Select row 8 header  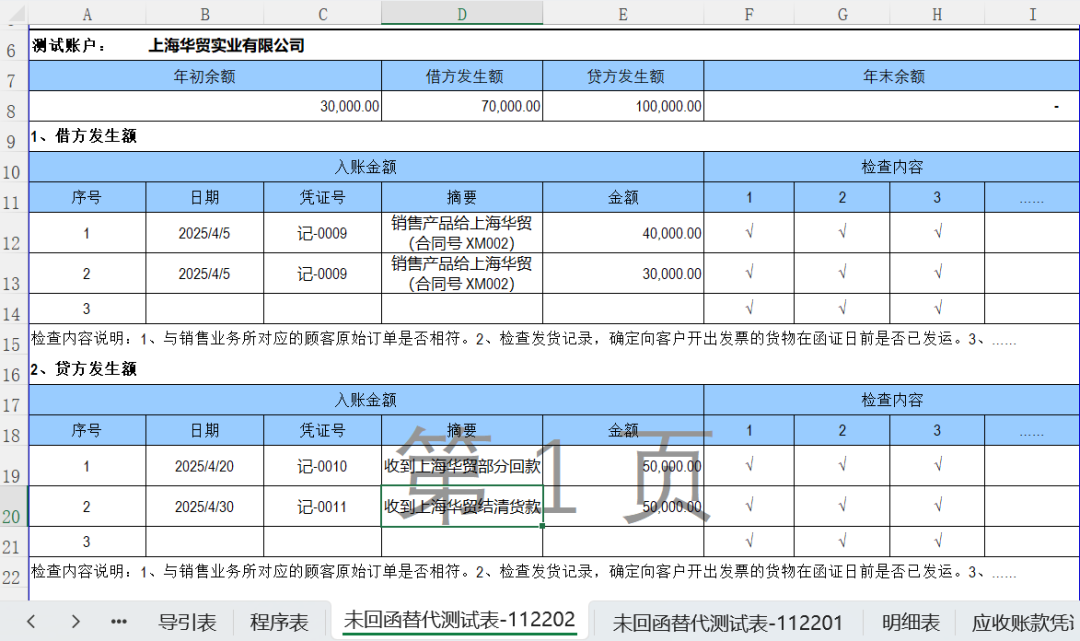tap(12, 107)
